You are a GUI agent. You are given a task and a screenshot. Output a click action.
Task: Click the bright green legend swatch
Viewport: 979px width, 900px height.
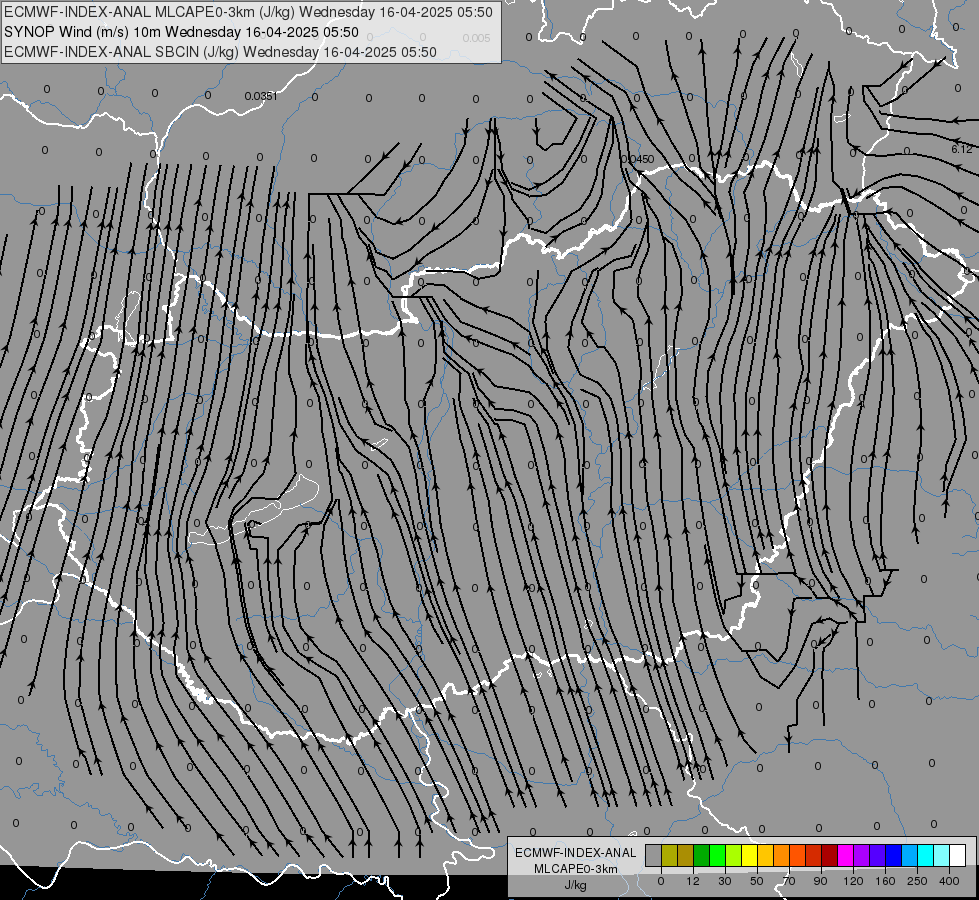pyautogui.click(x=717, y=855)
